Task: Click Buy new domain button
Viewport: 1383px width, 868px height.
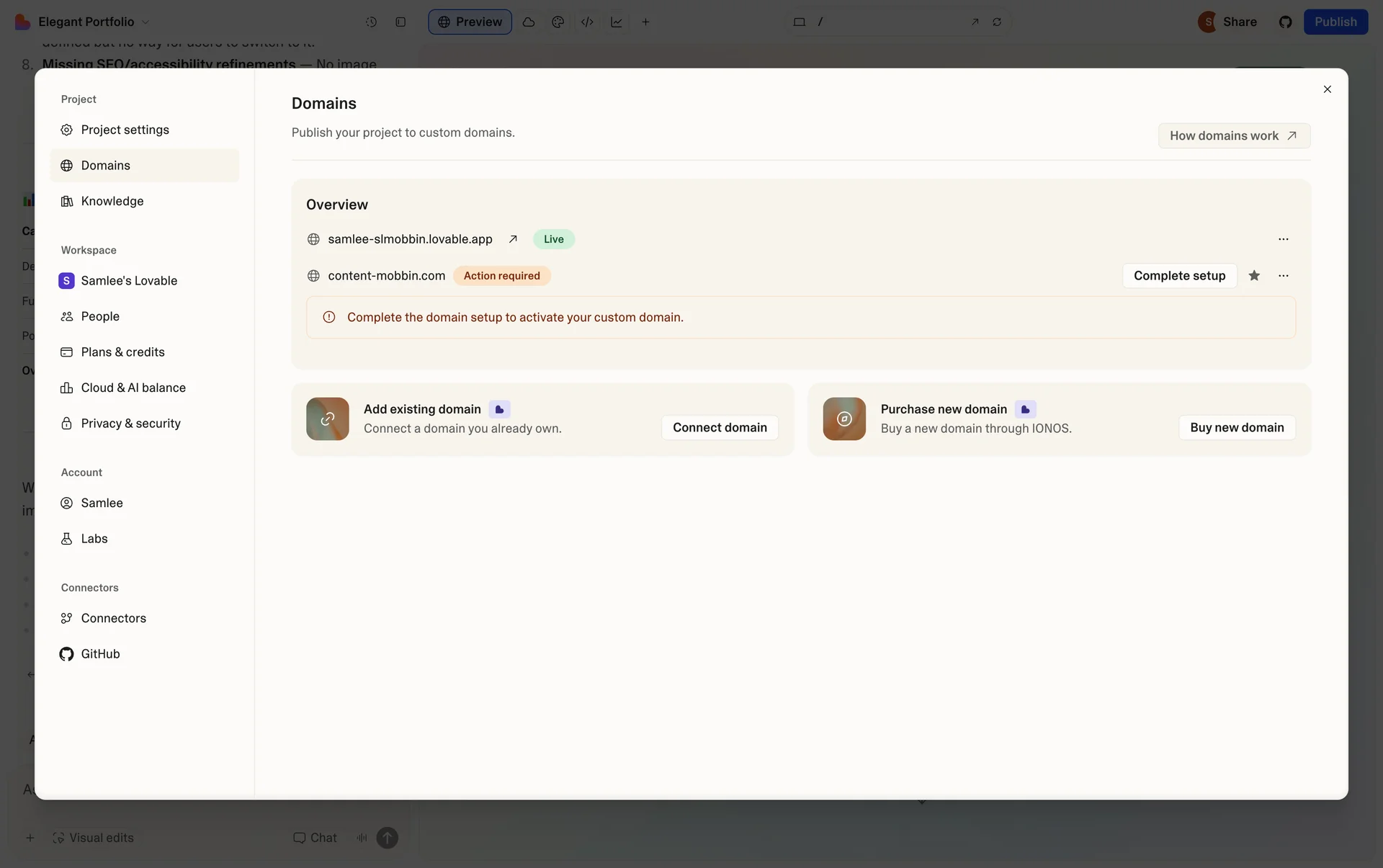Action: click(x=1237, y=427)
